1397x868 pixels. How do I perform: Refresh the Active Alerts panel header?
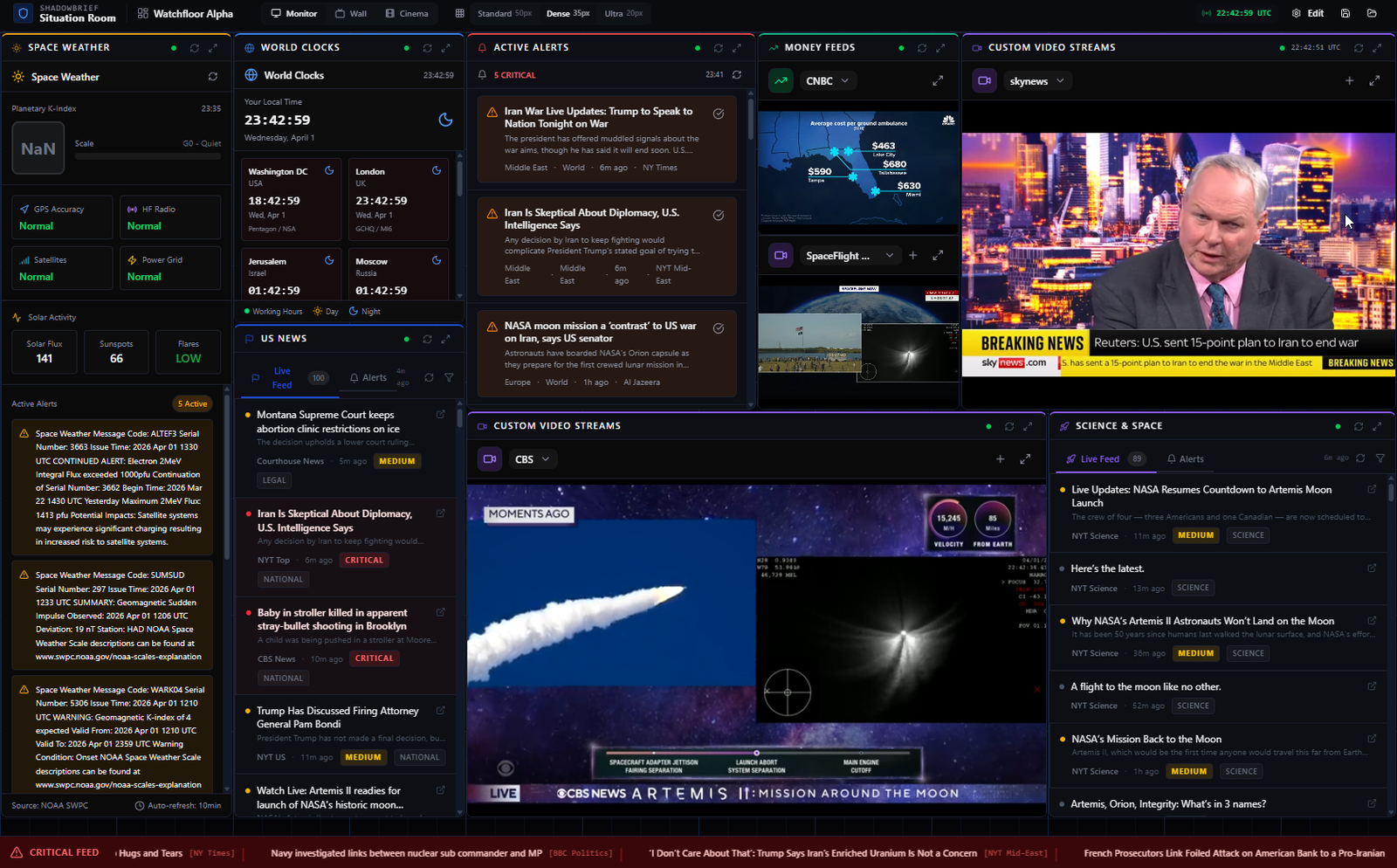pos(718,48)
